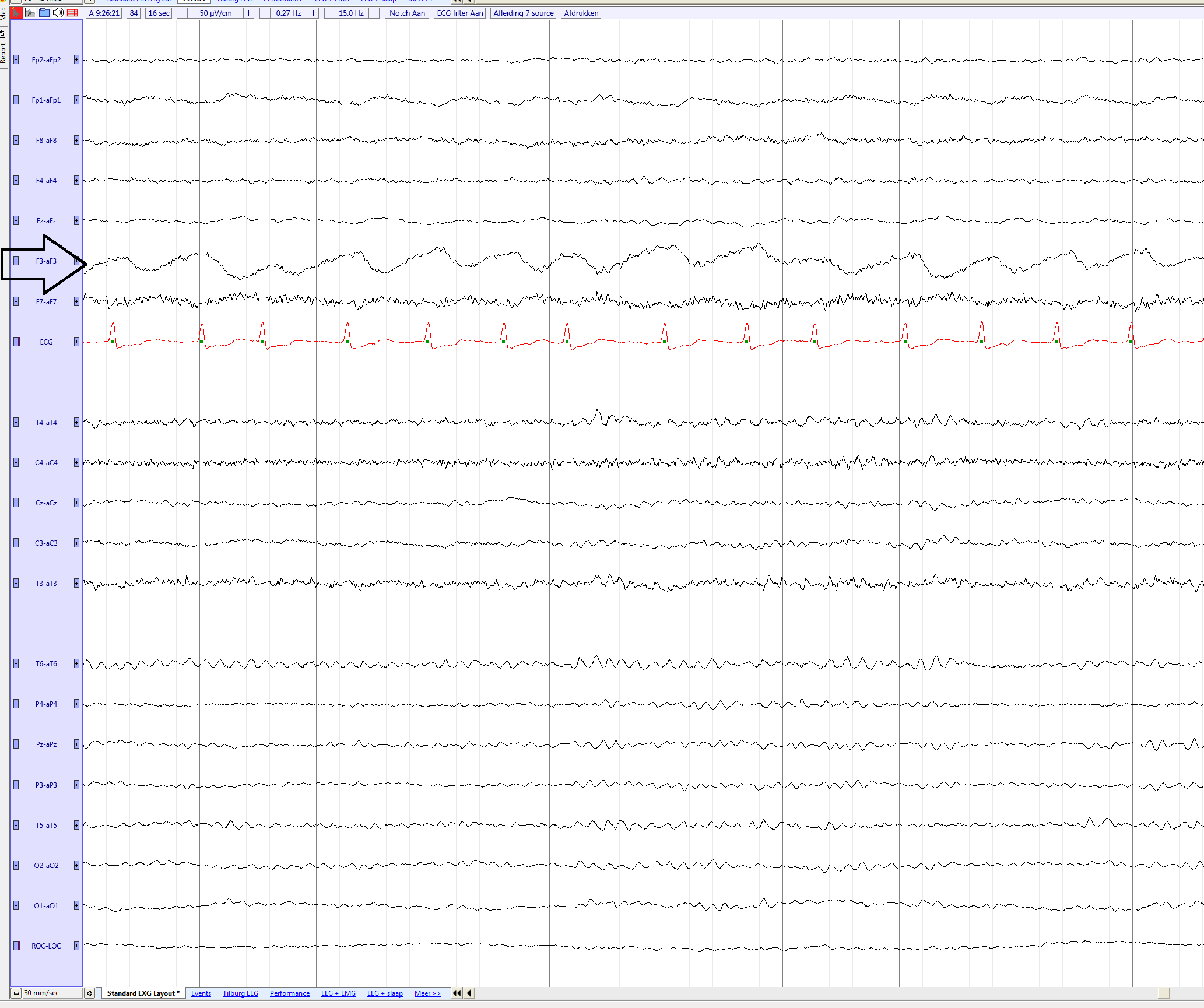1204x1008 pixels.
Task: Toggle the speaker audio icon
Action: tap(58, 13)
